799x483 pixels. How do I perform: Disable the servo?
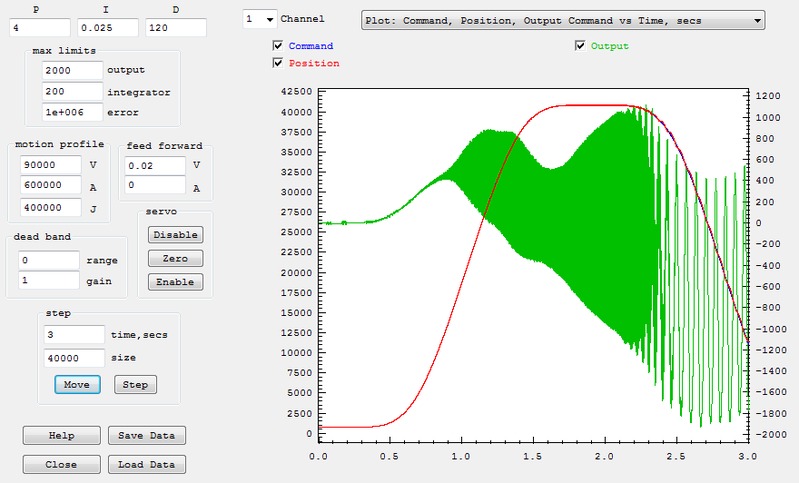point(175,234)
